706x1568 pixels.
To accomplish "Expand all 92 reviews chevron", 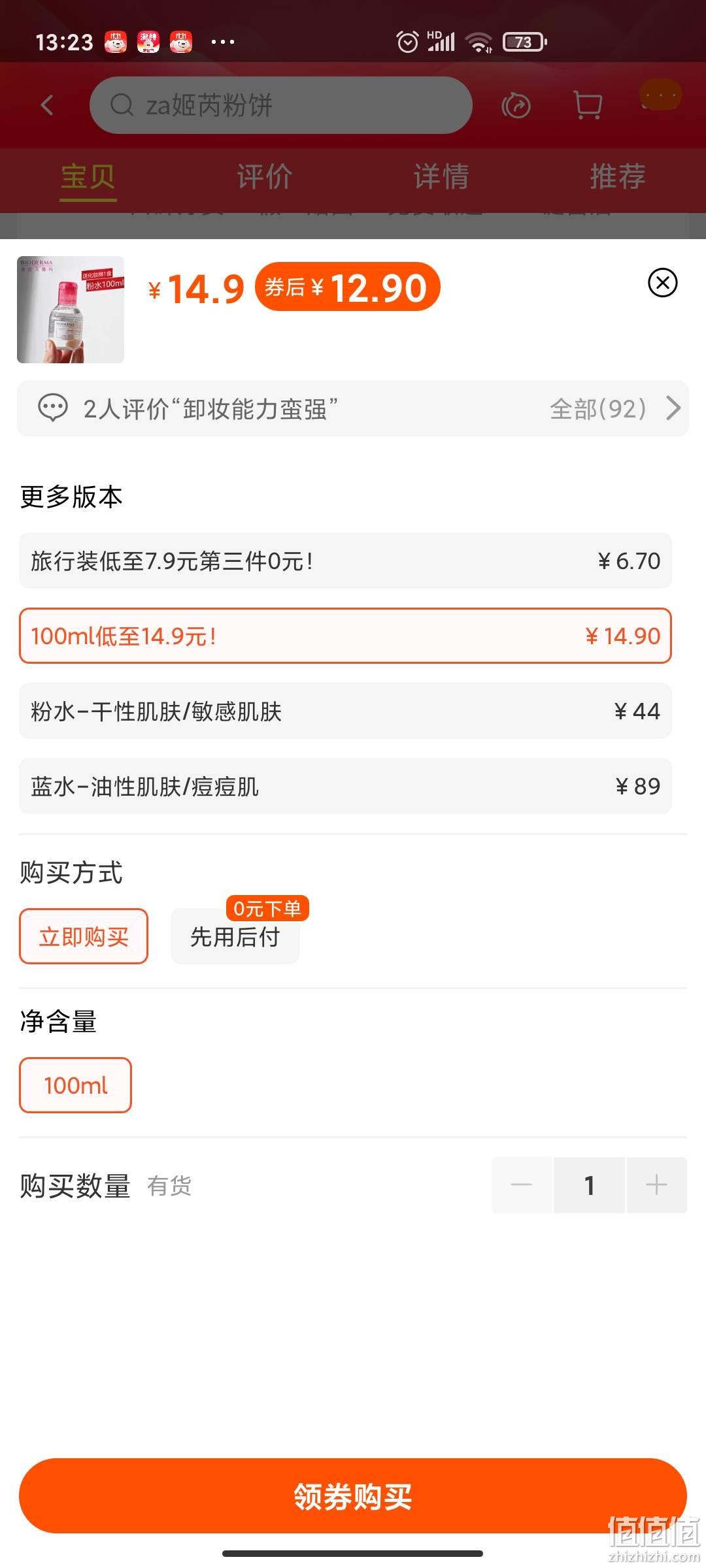I will click(x=673, y=408).
